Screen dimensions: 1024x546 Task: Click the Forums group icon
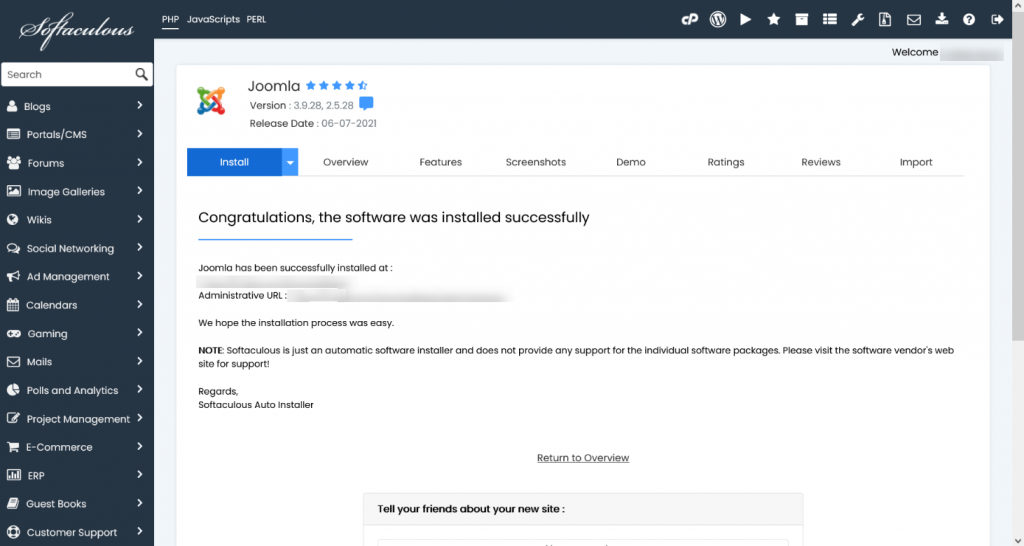13,163
